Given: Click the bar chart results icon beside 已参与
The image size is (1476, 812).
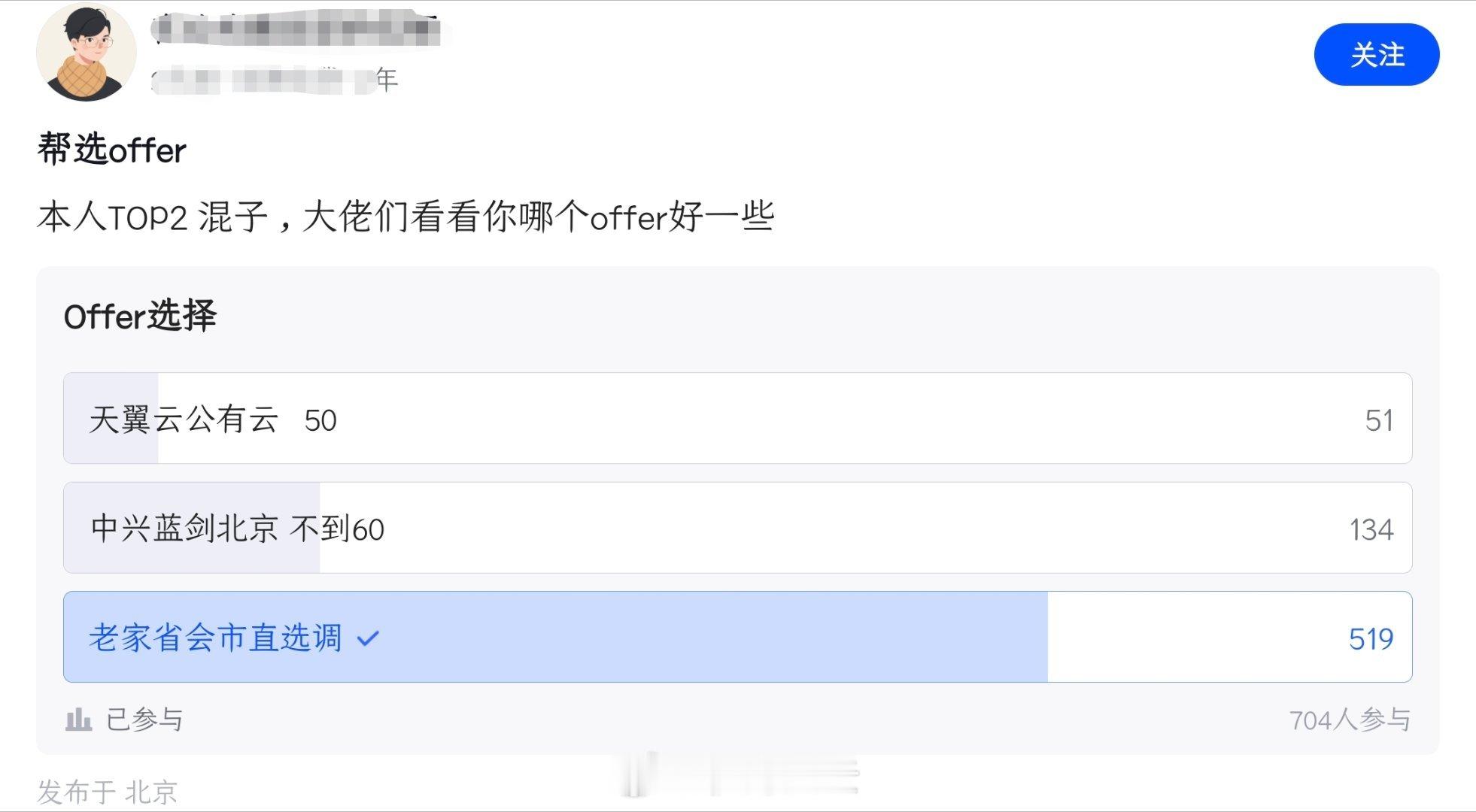Looking at the screenshot, I should click(79, 720).
